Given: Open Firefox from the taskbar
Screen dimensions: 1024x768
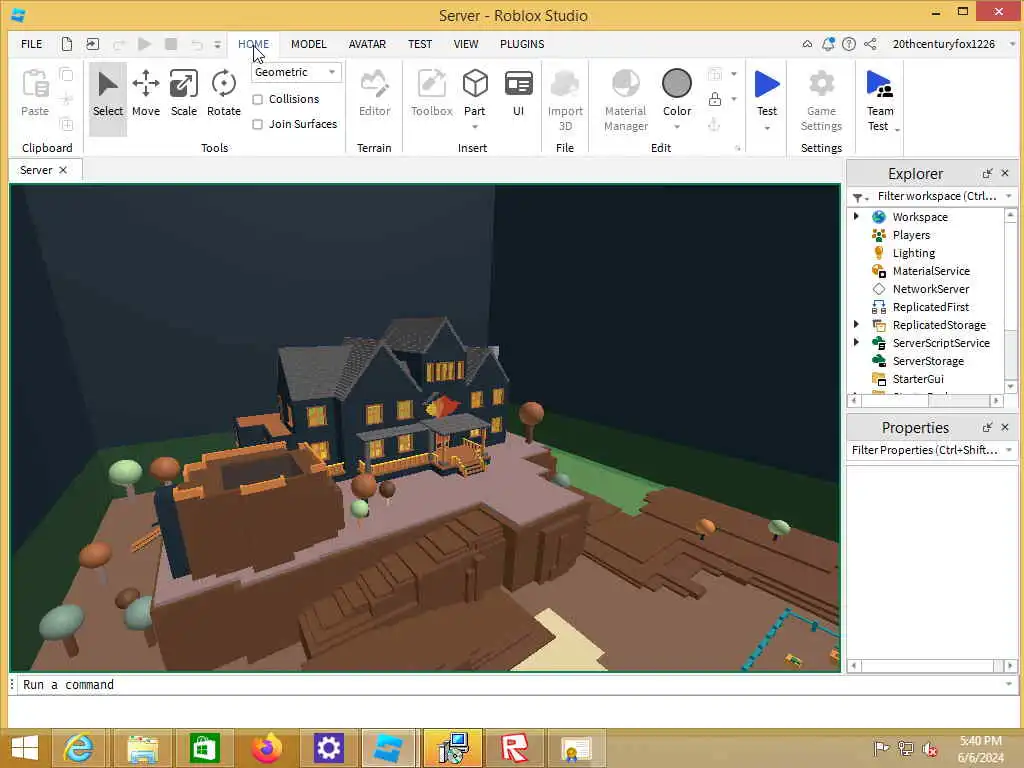Looking at the screenshot, I should click(266, 748).
